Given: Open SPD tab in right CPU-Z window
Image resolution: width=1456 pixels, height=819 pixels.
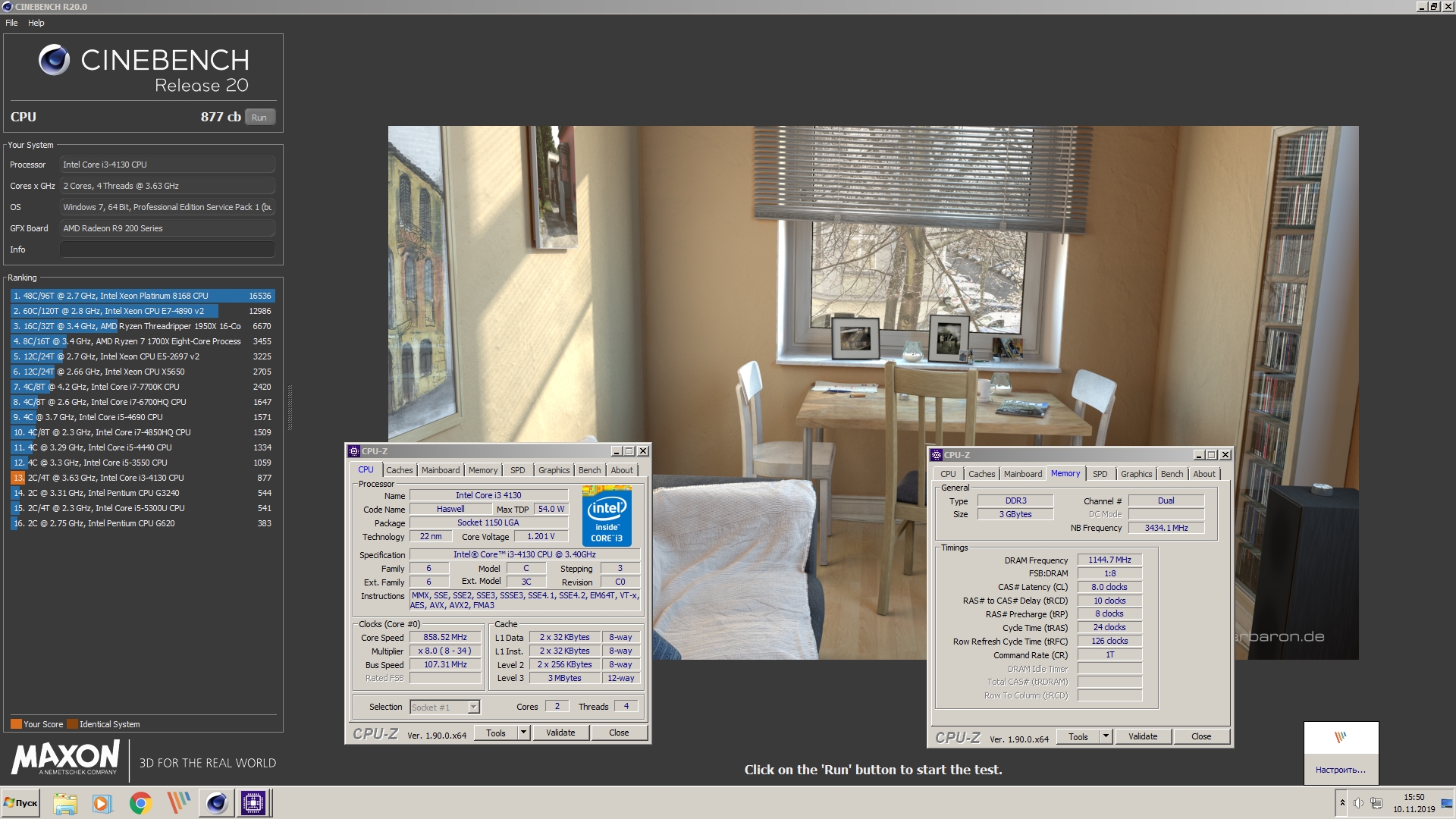Looking at the screenshot, I should (1100, 474).
